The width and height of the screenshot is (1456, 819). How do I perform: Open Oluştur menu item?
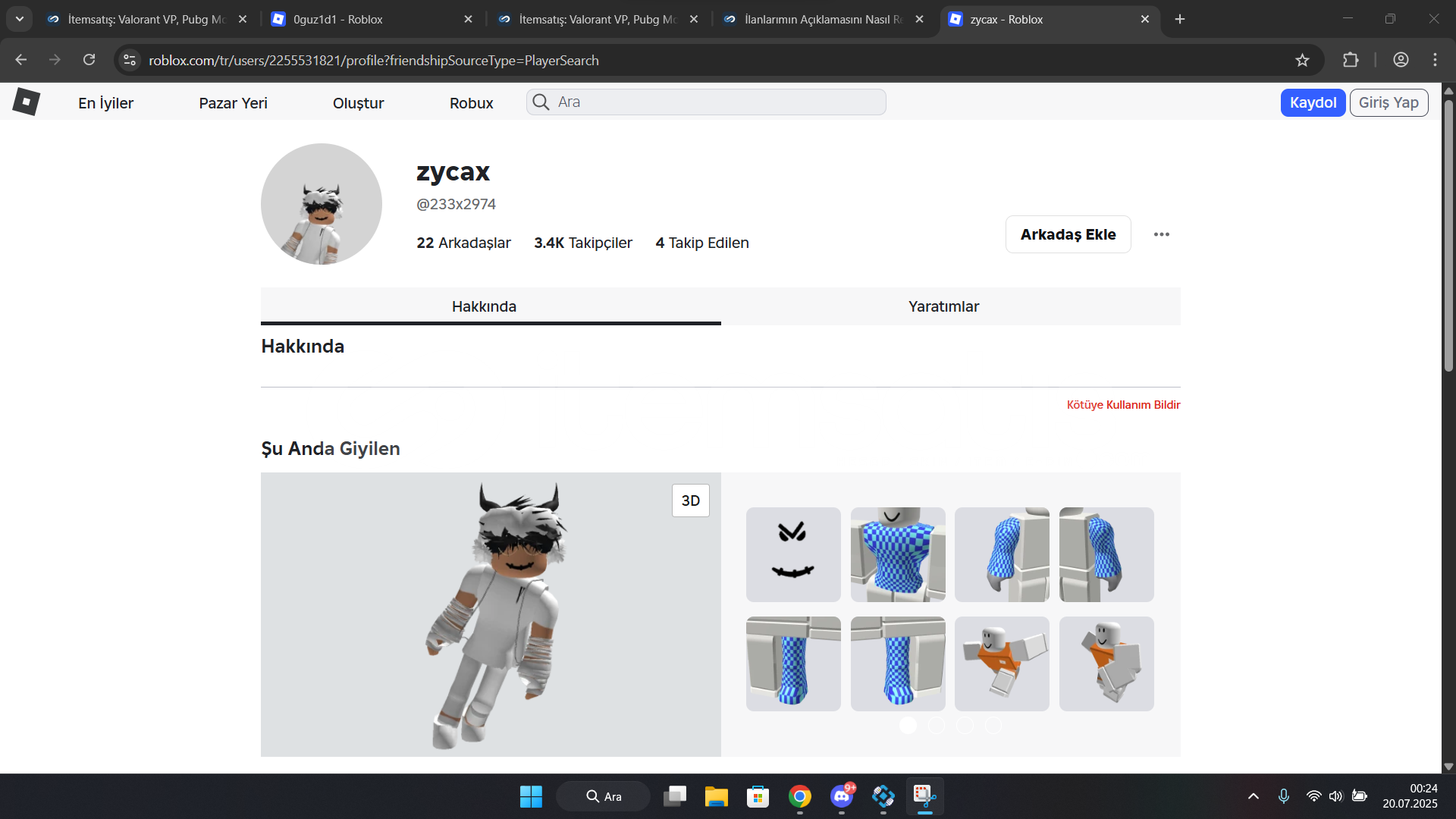point(358,103)
